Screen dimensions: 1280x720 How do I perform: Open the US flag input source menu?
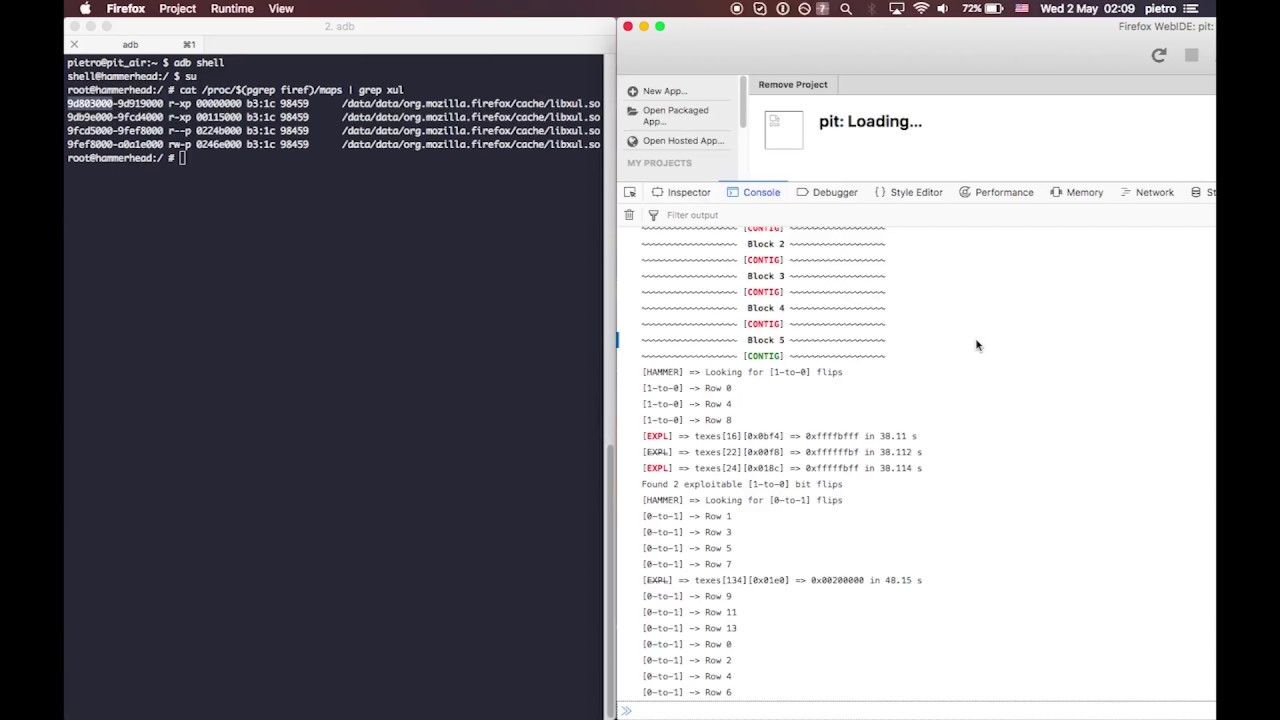click(1022, 8)
